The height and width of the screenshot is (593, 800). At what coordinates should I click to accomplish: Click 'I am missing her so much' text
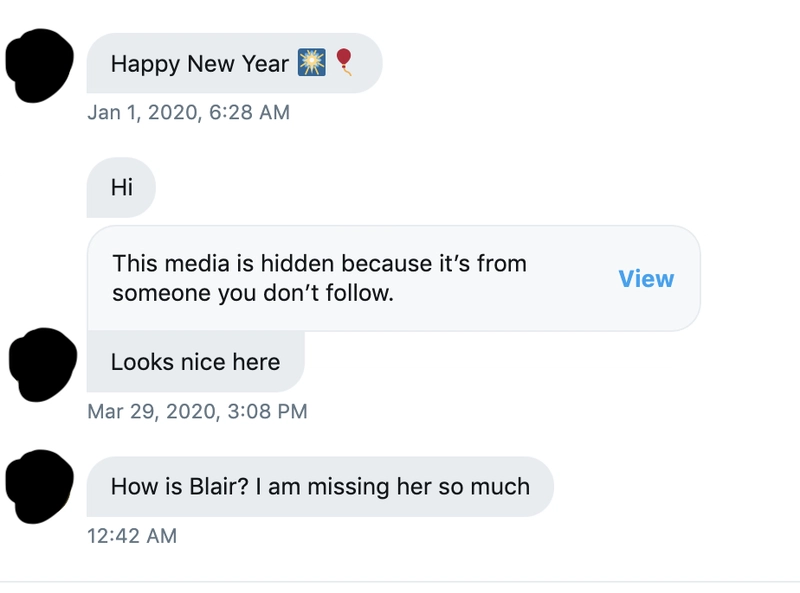[392, 486]
